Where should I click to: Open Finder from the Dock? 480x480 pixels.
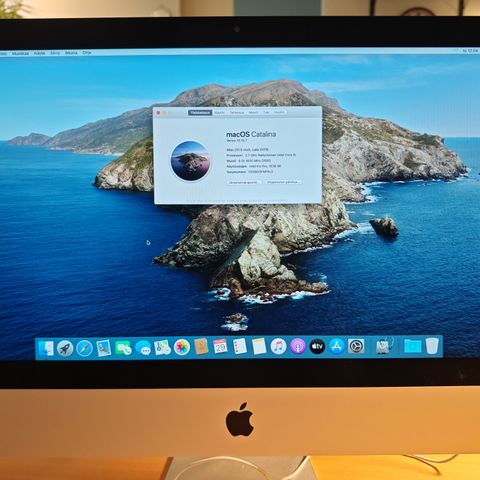46,348
